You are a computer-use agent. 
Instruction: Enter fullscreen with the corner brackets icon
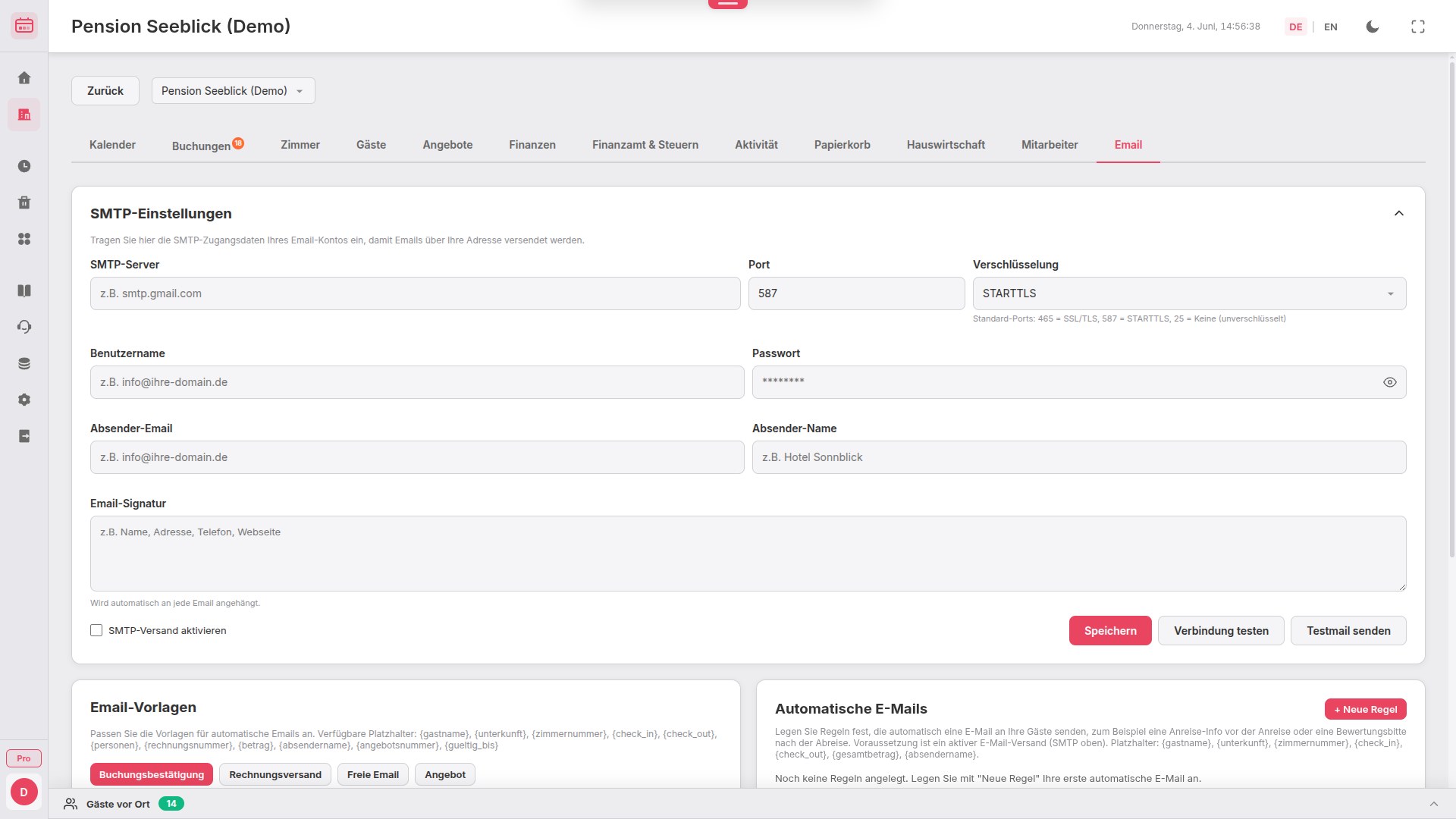1418,27
